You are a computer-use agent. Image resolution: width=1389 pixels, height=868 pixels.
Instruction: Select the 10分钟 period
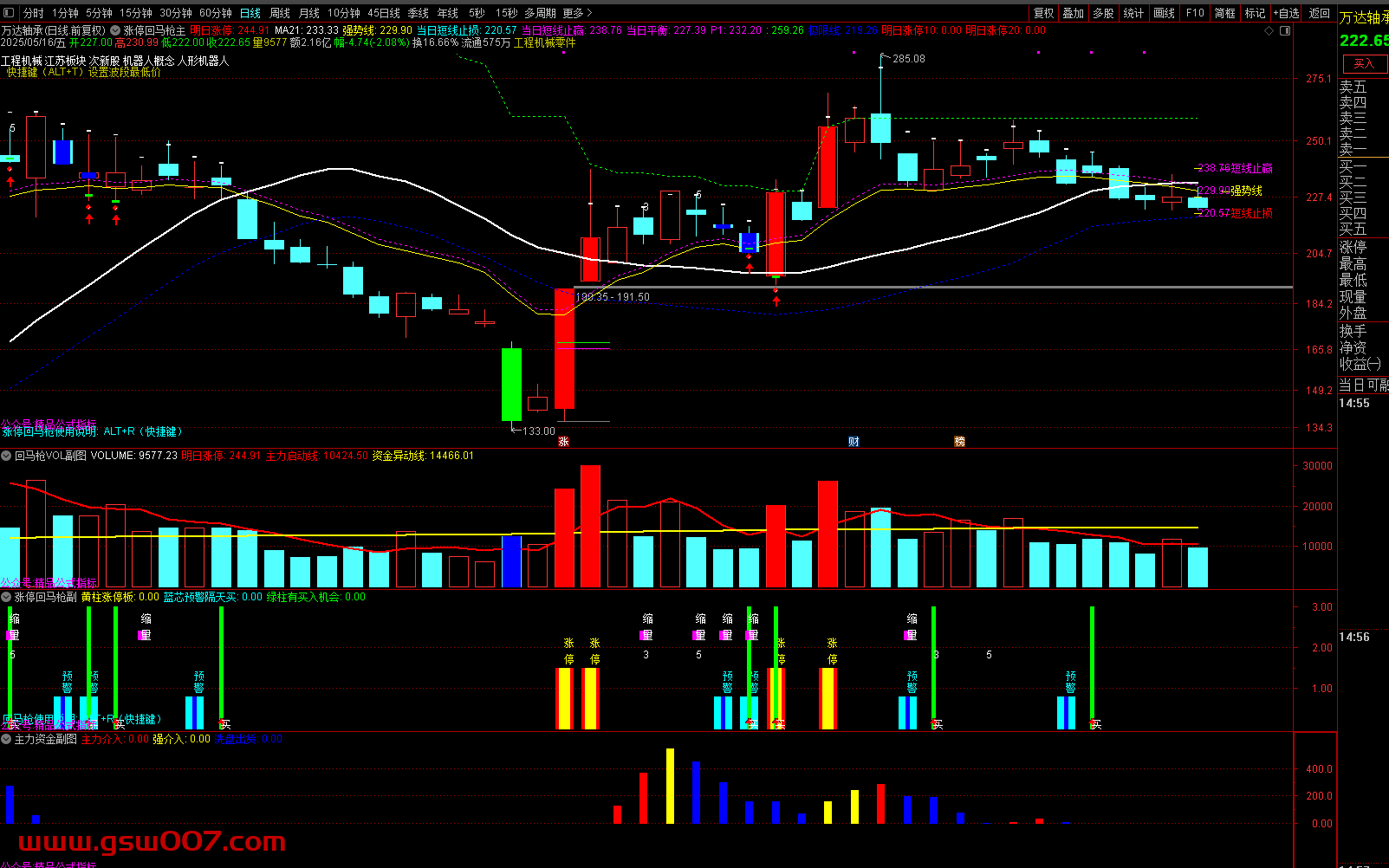coord(344,13)
